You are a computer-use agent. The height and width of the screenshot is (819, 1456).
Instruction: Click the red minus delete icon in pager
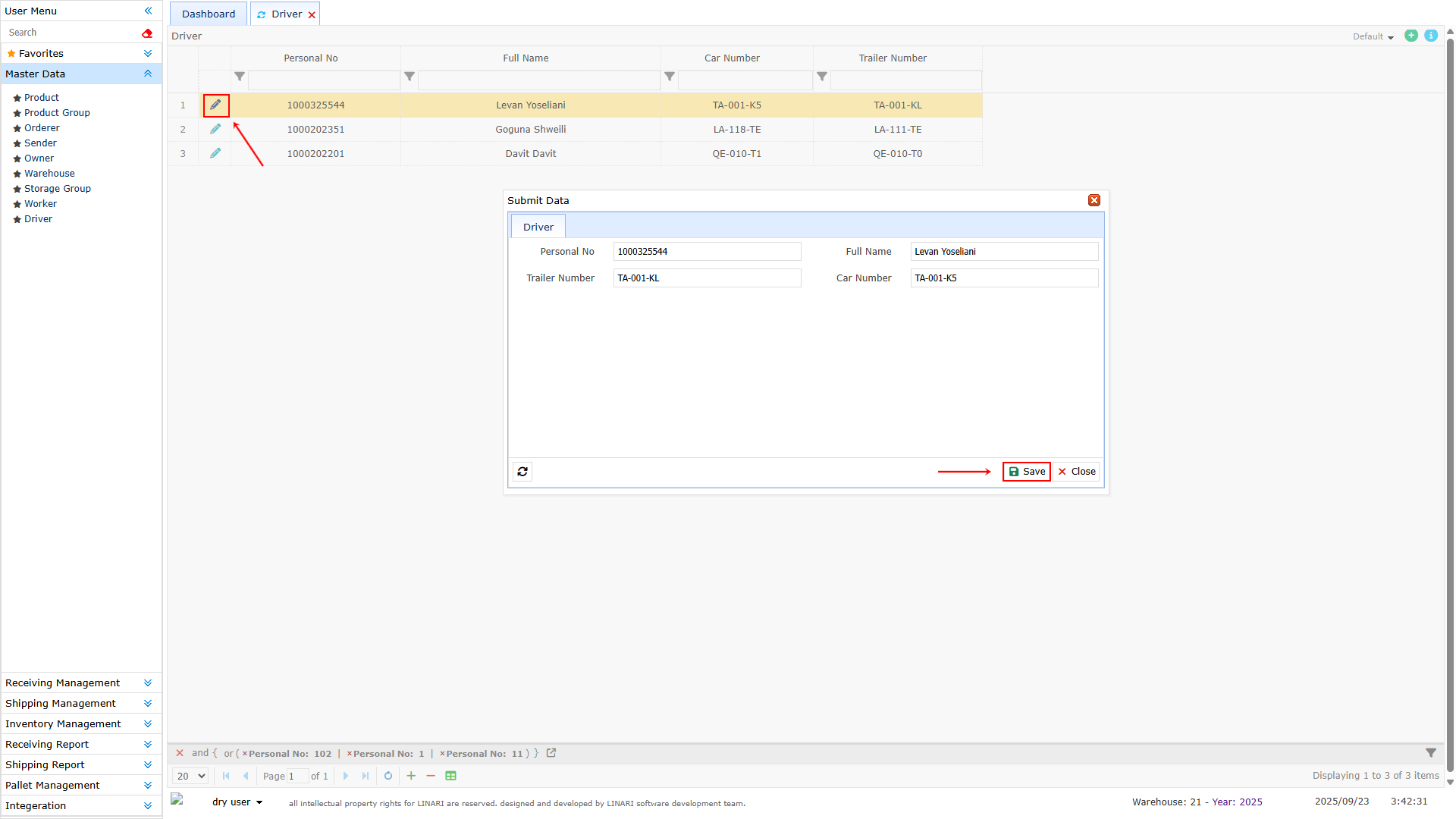point(431,776)
